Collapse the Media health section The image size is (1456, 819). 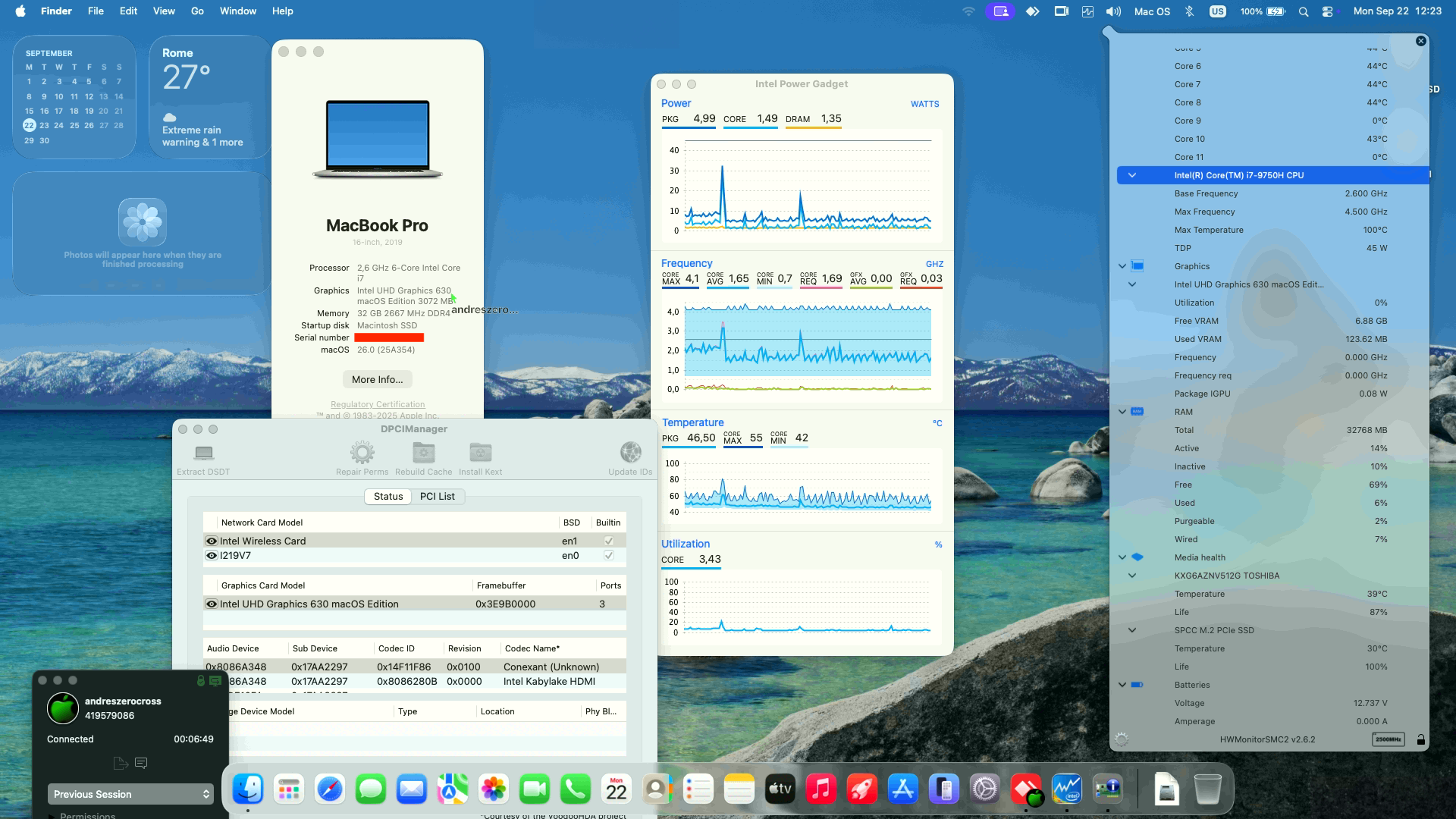(x=1122, y=557)
